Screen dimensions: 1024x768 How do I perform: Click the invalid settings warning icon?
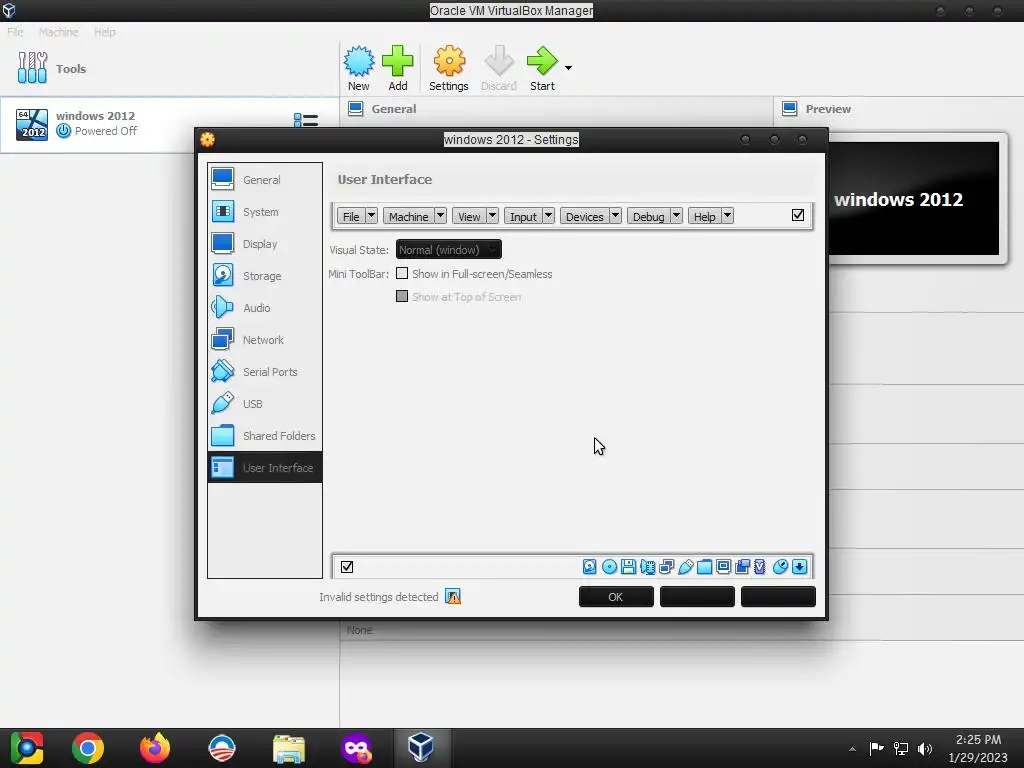[x=453, y=596]
